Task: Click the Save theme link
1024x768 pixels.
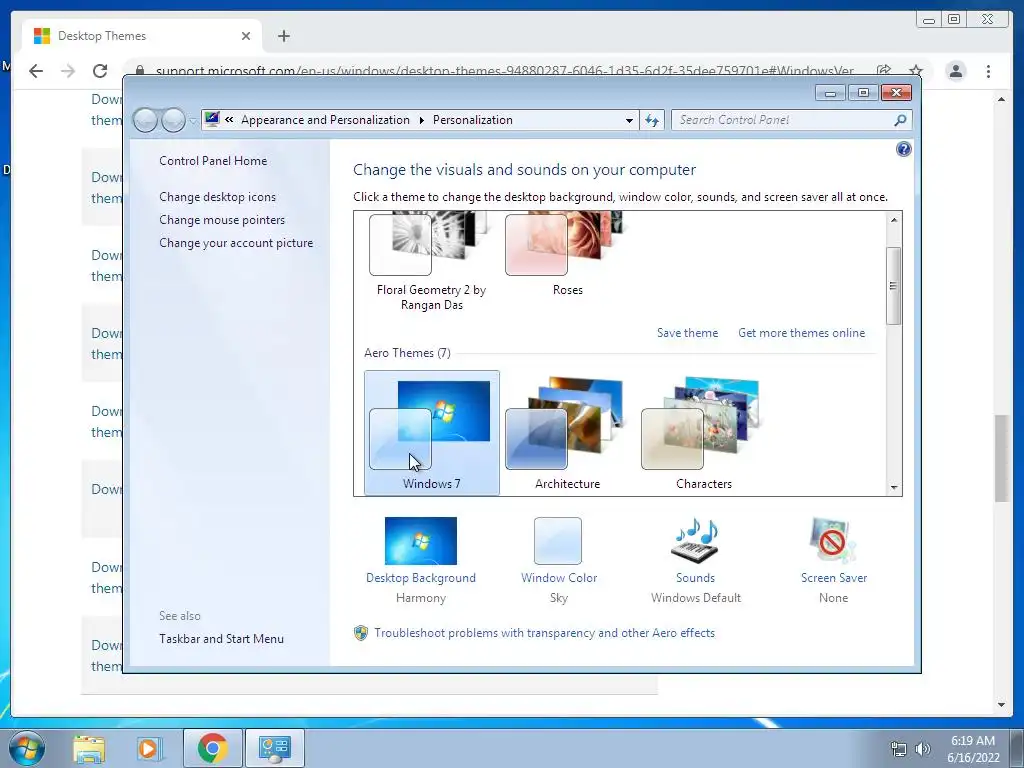Action: pyautogui.click(x=687, y=332)
